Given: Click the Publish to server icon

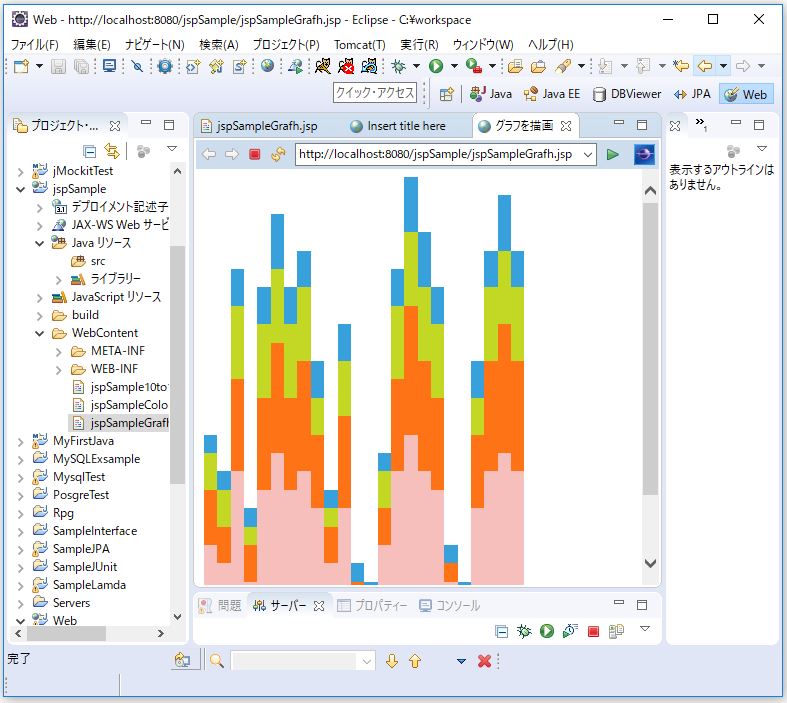Looking at the screenshot, I should pos(616,631).
